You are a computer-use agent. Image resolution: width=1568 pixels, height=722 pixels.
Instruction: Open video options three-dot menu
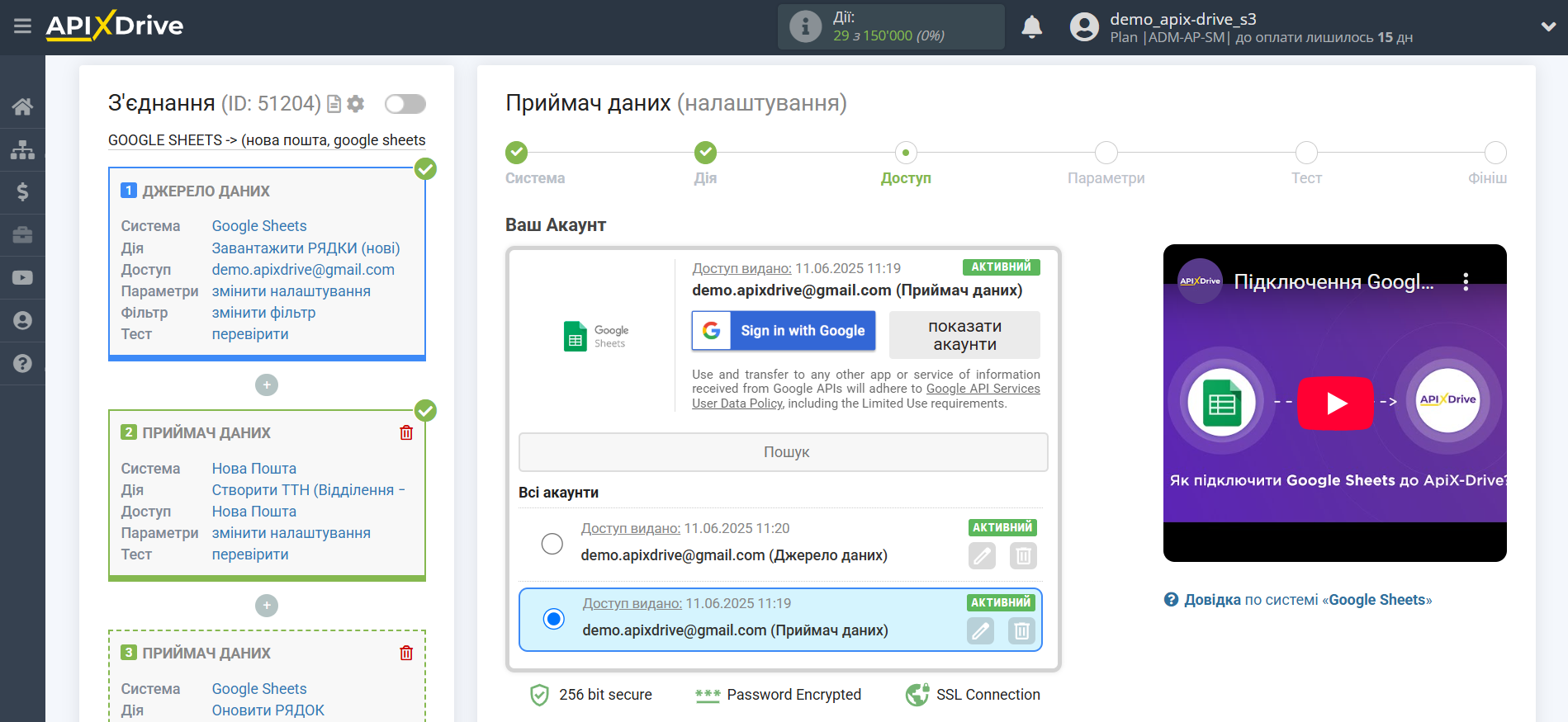1466,282
